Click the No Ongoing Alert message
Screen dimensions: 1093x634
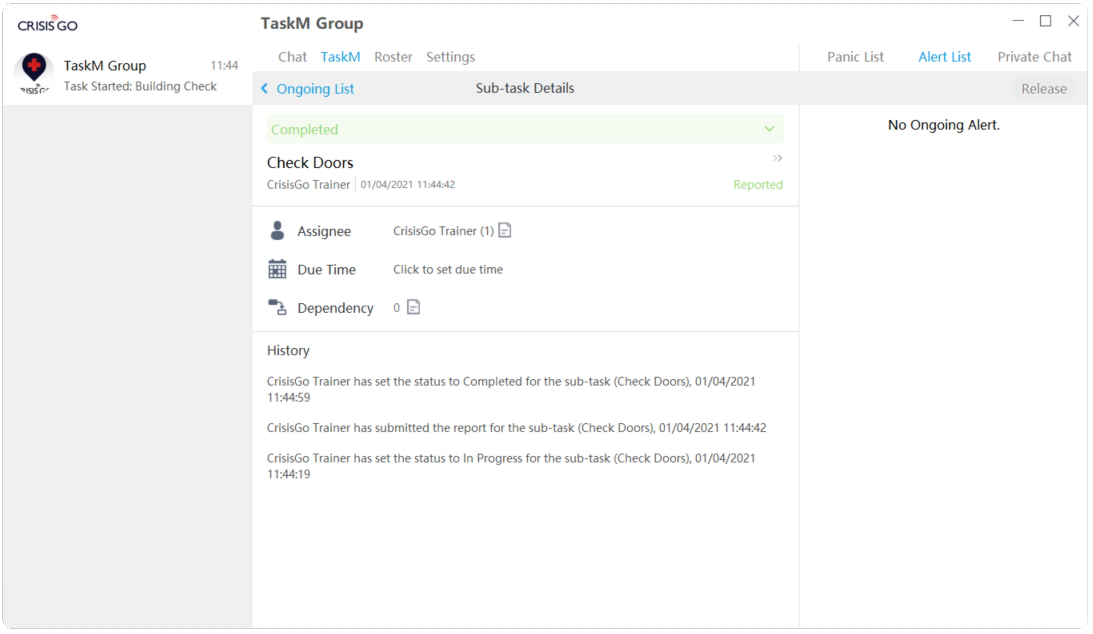(944, 125)
